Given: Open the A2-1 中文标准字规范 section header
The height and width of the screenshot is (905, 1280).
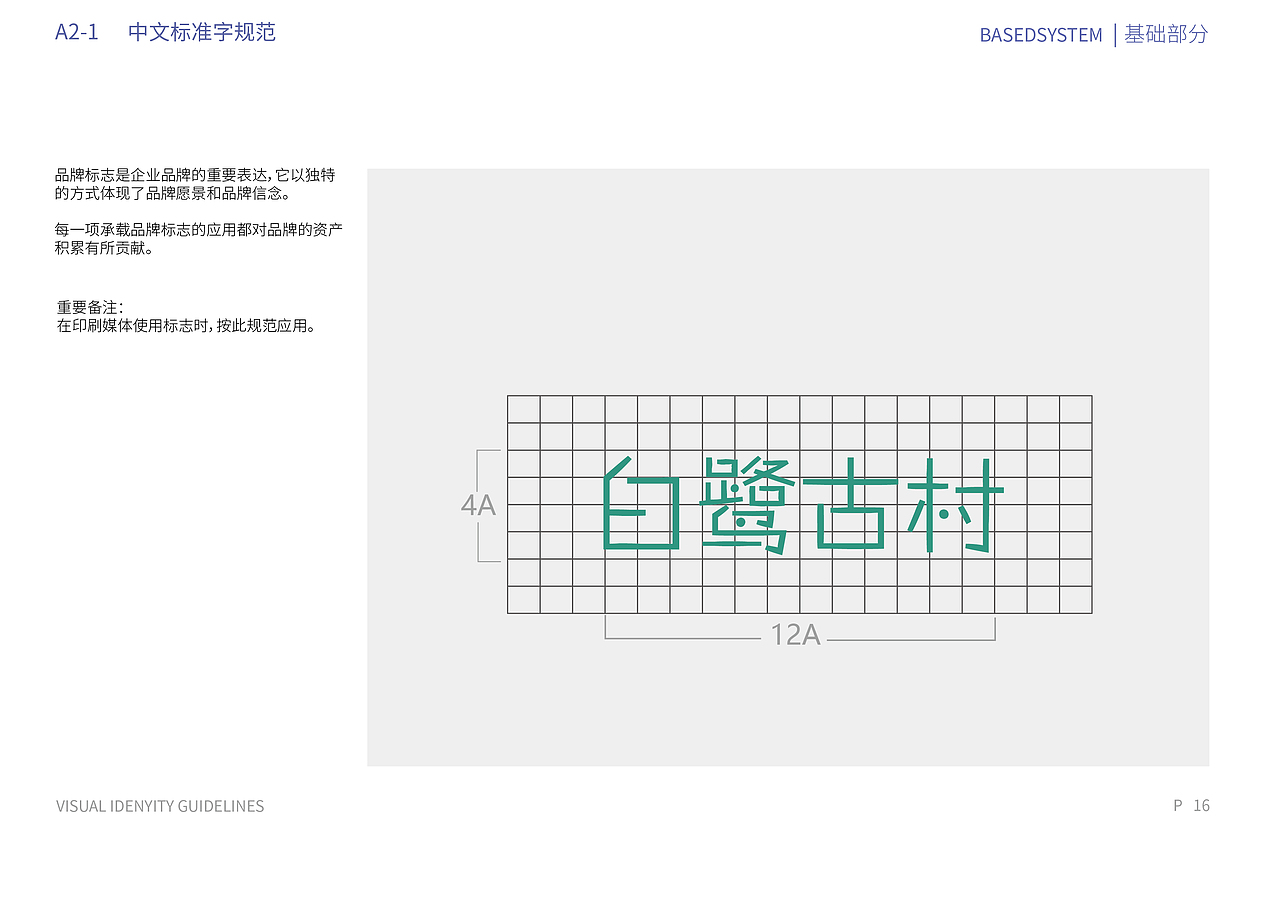Looking at the screenshot, I should (167, 32).
